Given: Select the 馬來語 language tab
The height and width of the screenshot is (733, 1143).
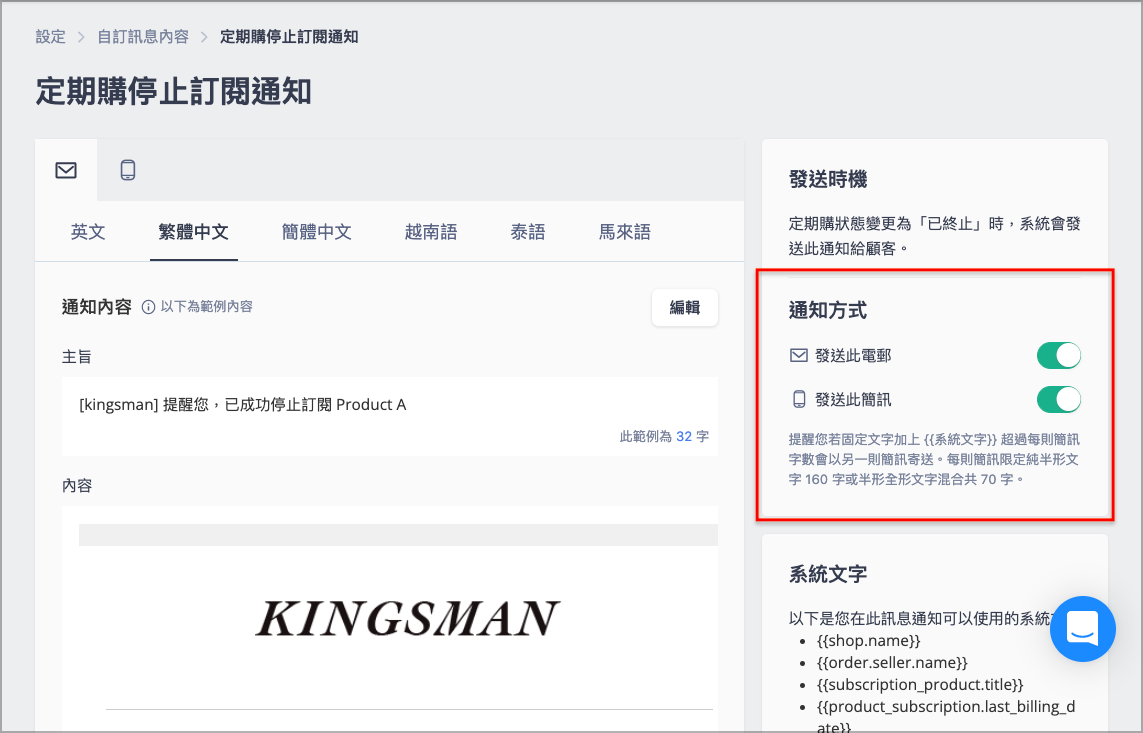Looking at the screenshot, I should pyautogui.click(x=625, y=232).
